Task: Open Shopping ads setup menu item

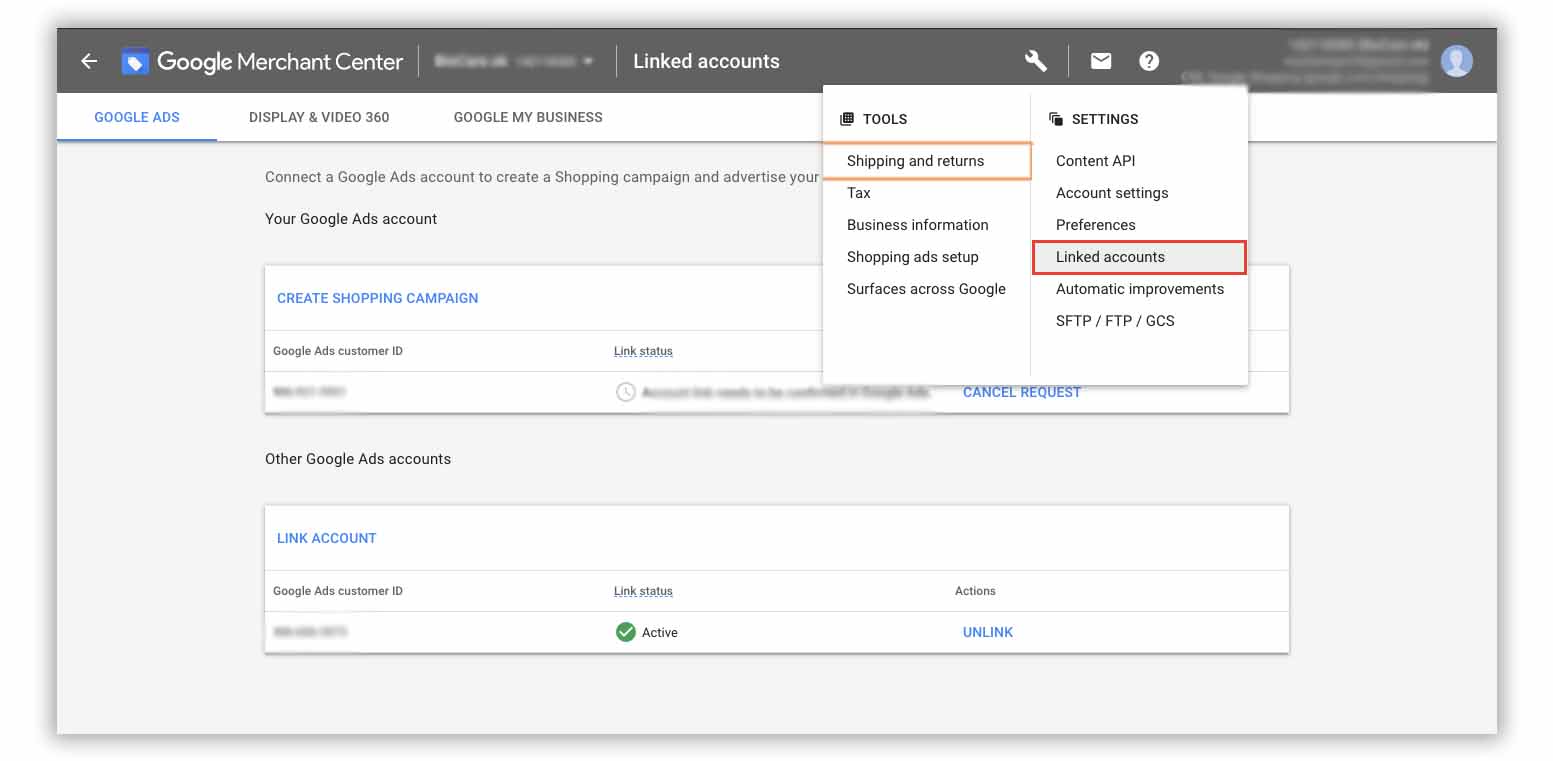Action: click(x=913, y=257)
